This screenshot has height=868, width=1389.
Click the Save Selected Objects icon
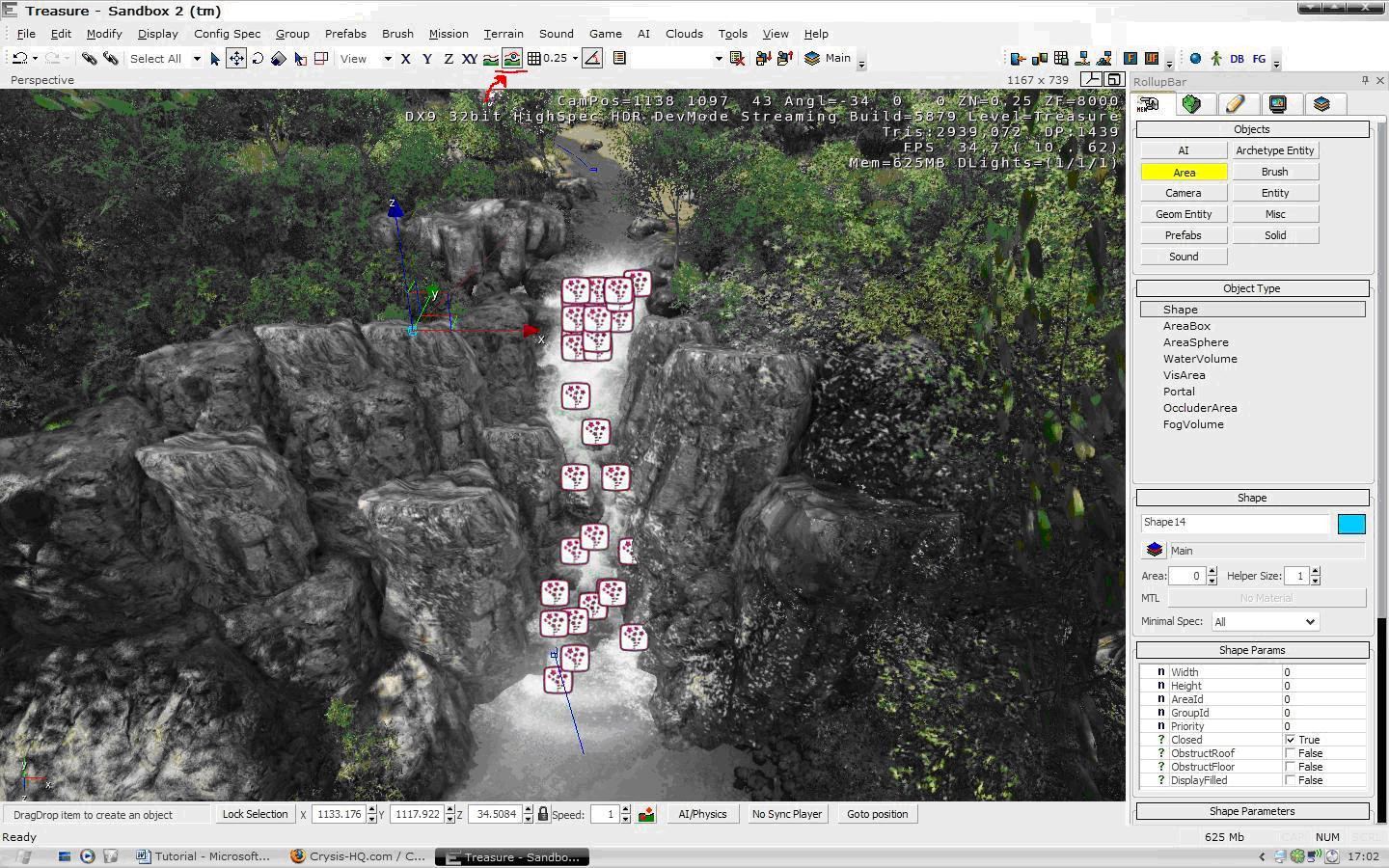(x=763, y=59)
